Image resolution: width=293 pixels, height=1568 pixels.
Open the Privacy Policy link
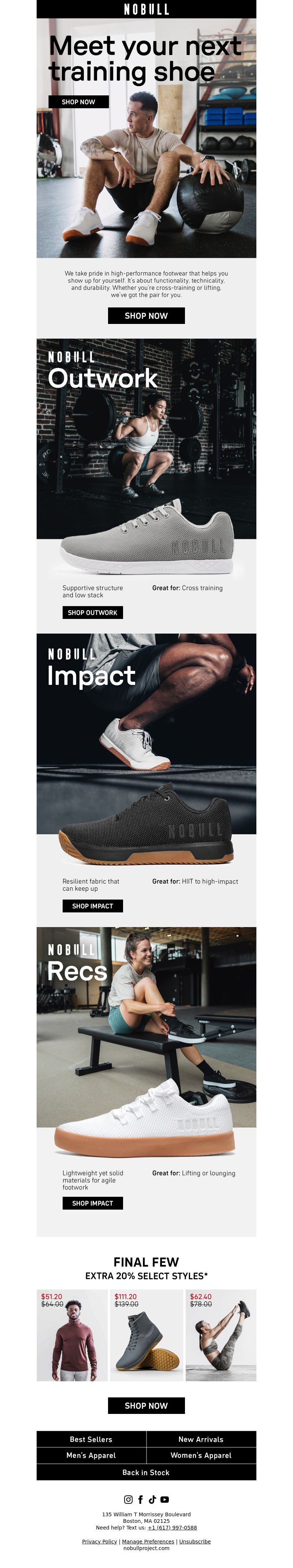[x=100, y=1541]
